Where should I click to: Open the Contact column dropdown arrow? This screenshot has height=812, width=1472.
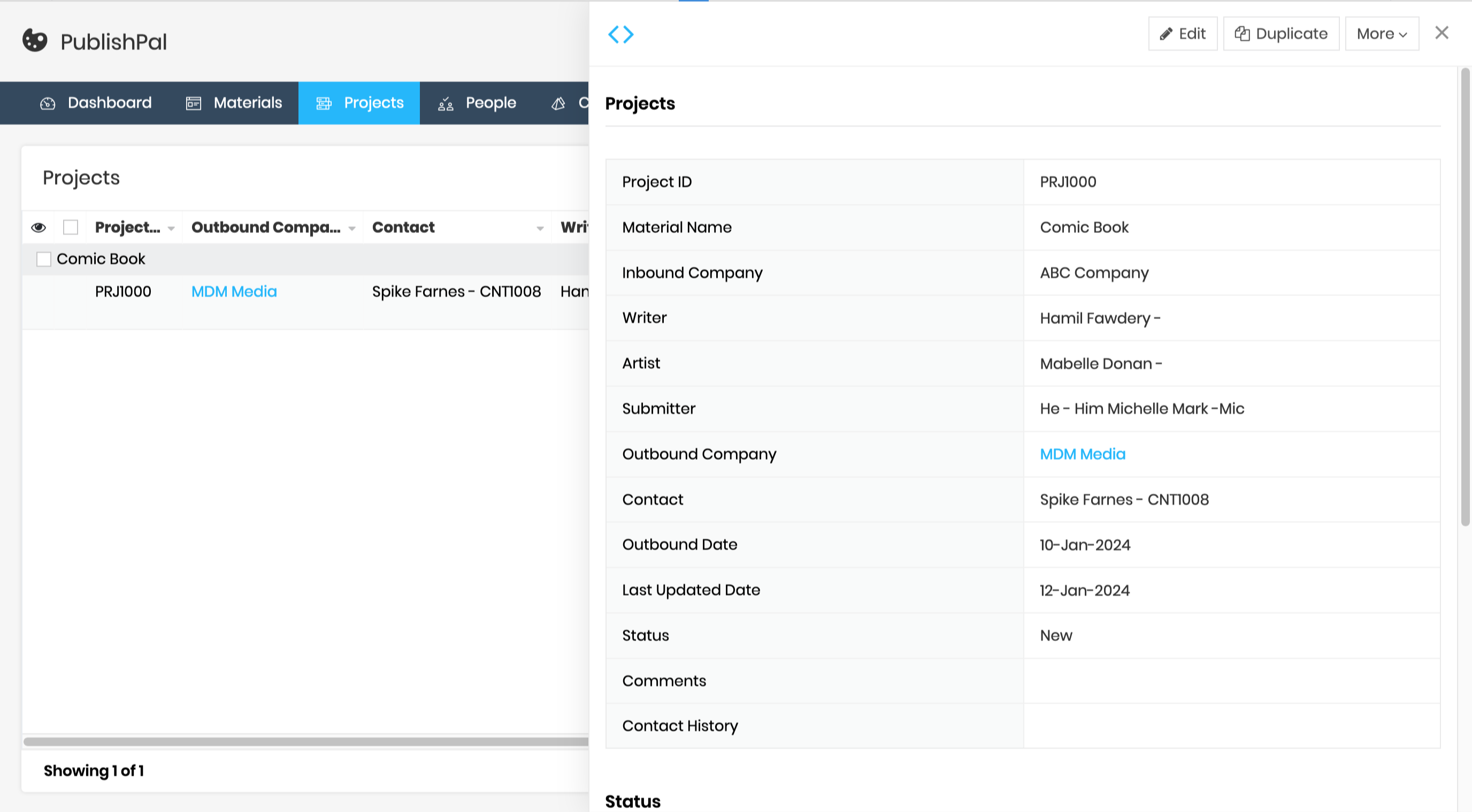point(540,228)
